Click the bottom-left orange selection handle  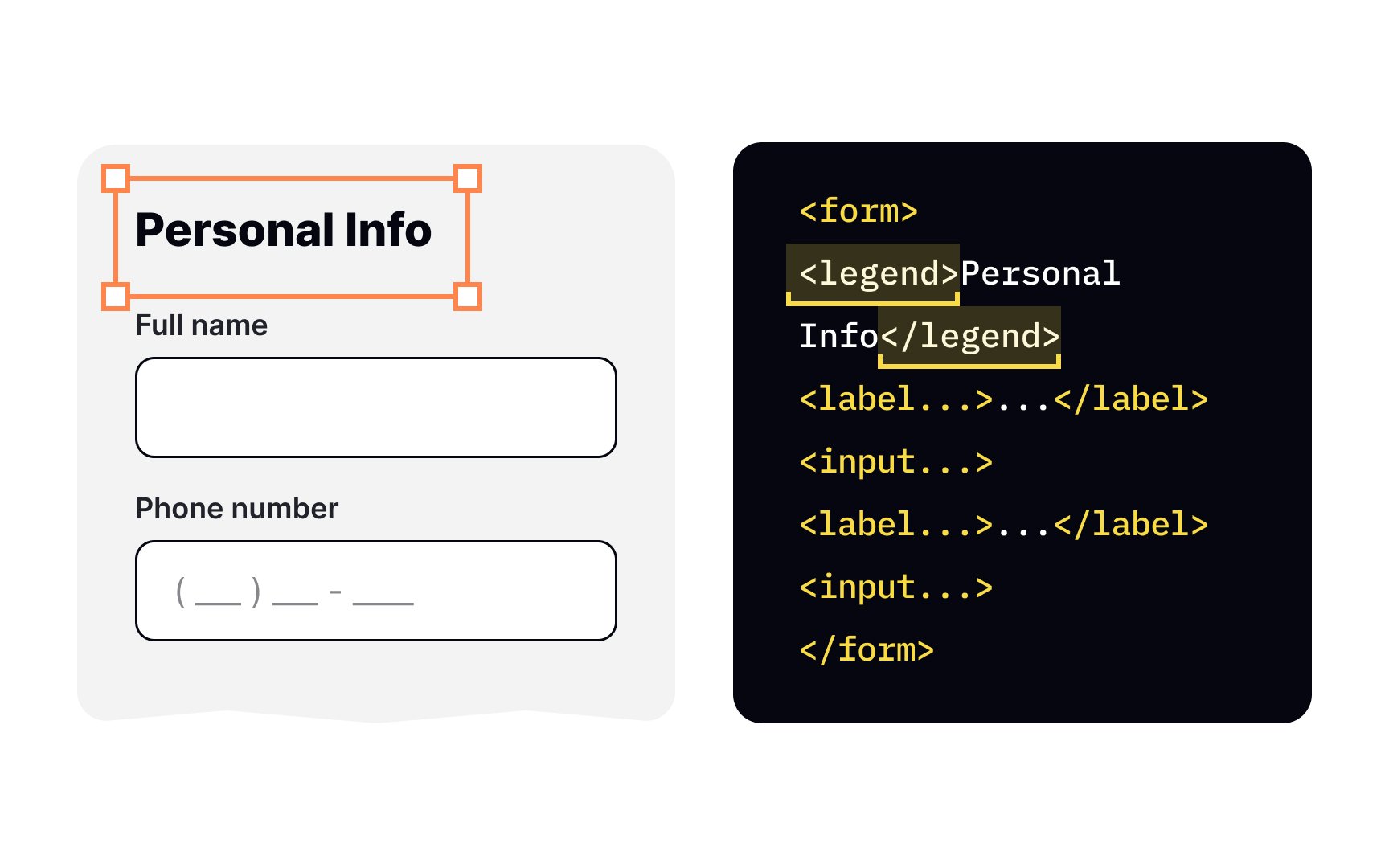coord(116,296)
